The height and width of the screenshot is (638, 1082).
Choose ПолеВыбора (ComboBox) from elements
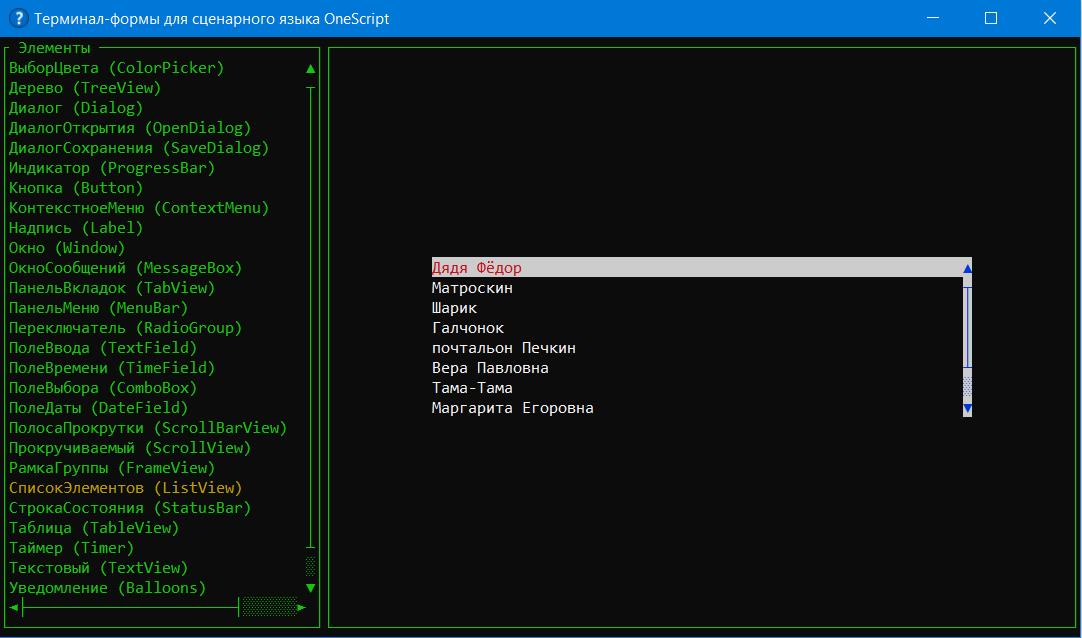(102, 388)
